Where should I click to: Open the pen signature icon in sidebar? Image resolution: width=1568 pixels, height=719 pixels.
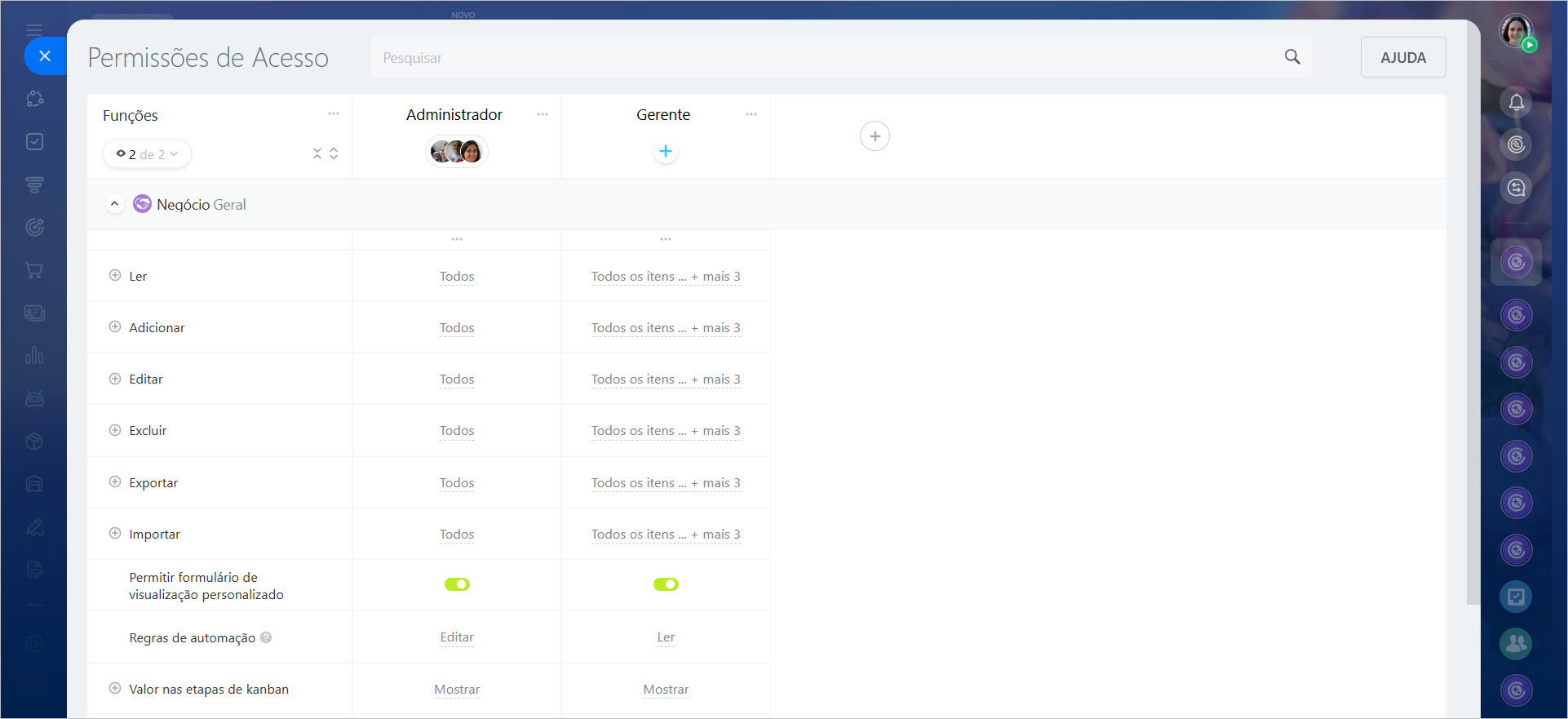click(x=34, y=526)
